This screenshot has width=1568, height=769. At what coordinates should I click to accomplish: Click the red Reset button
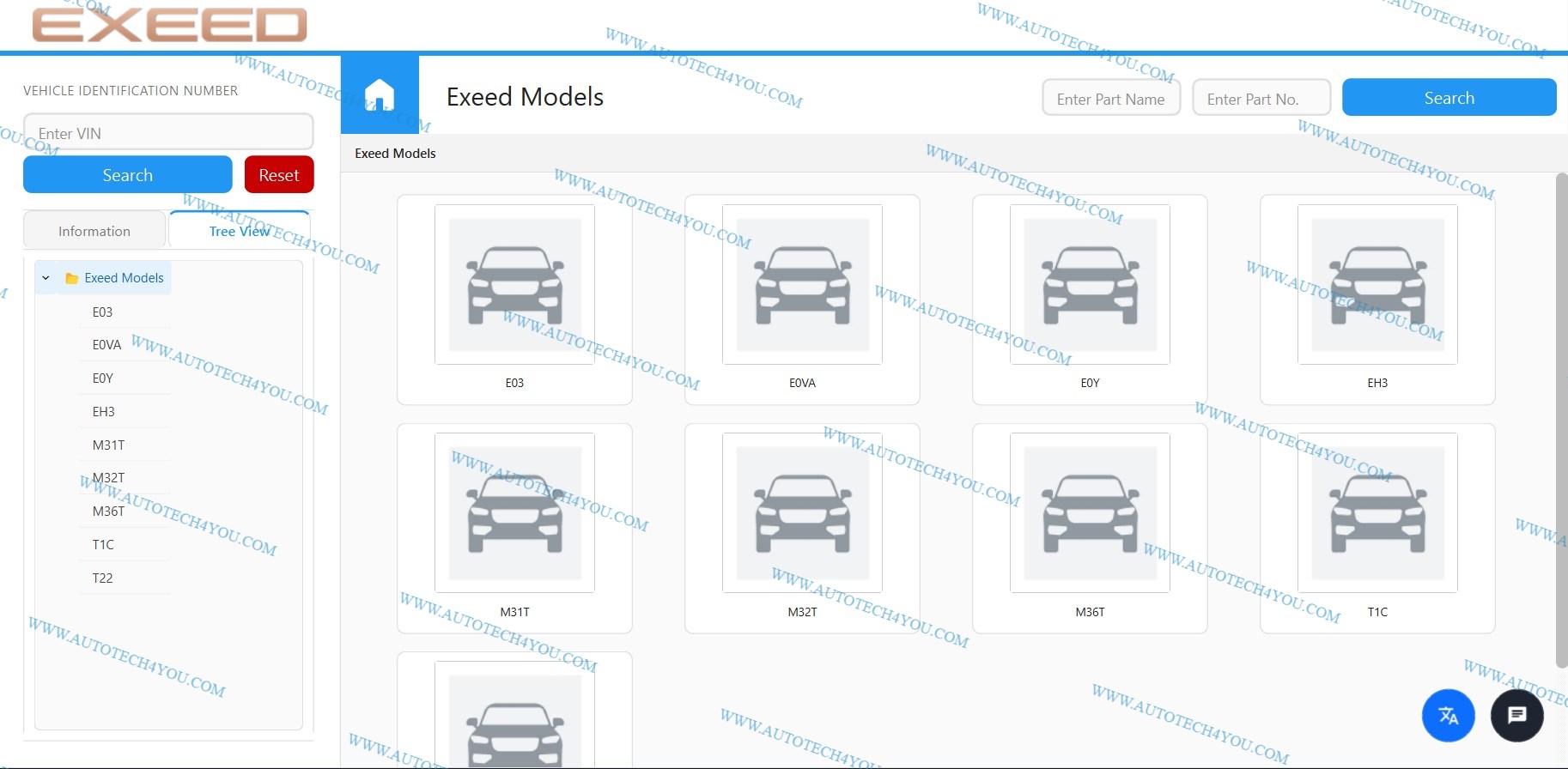click(x=279, y=175)
